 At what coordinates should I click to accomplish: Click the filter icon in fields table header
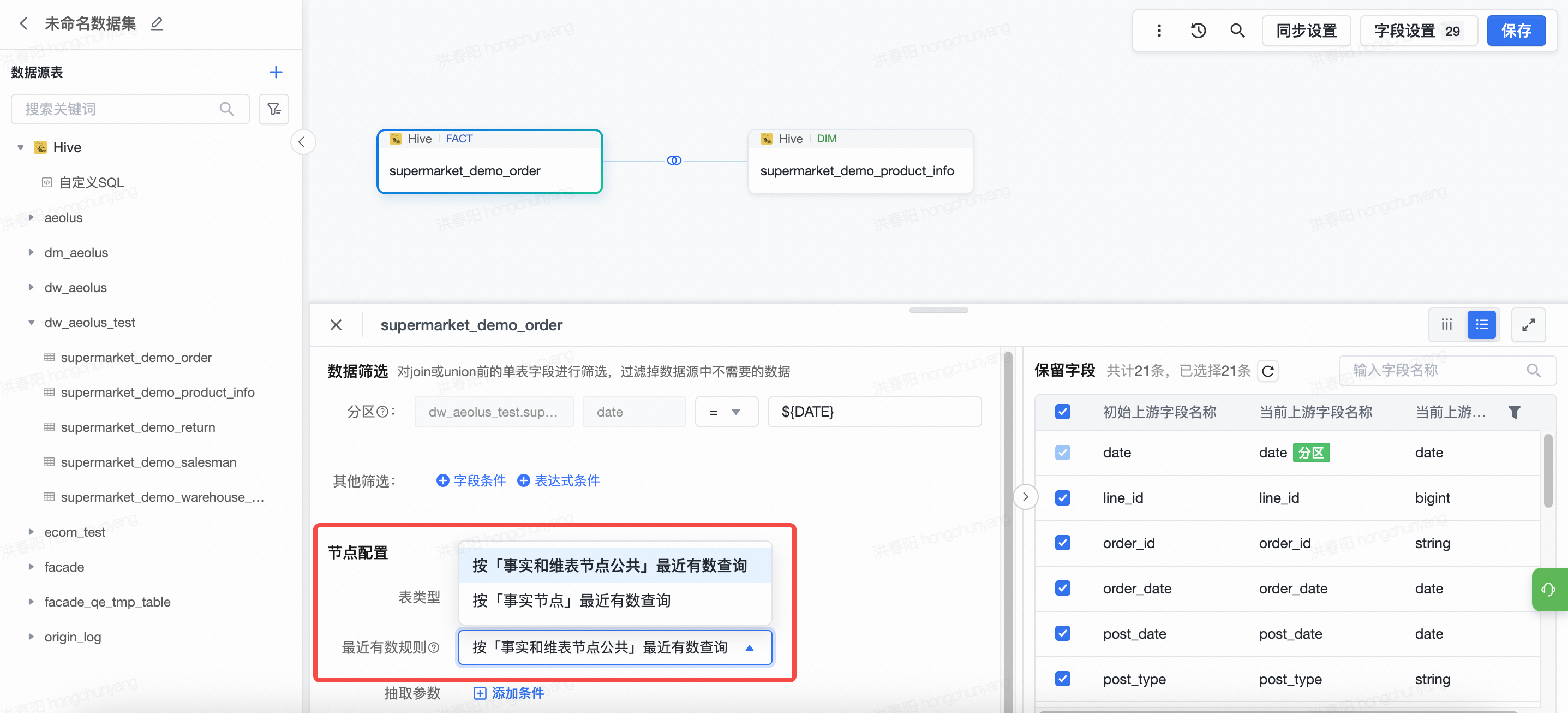point(1515,412)
